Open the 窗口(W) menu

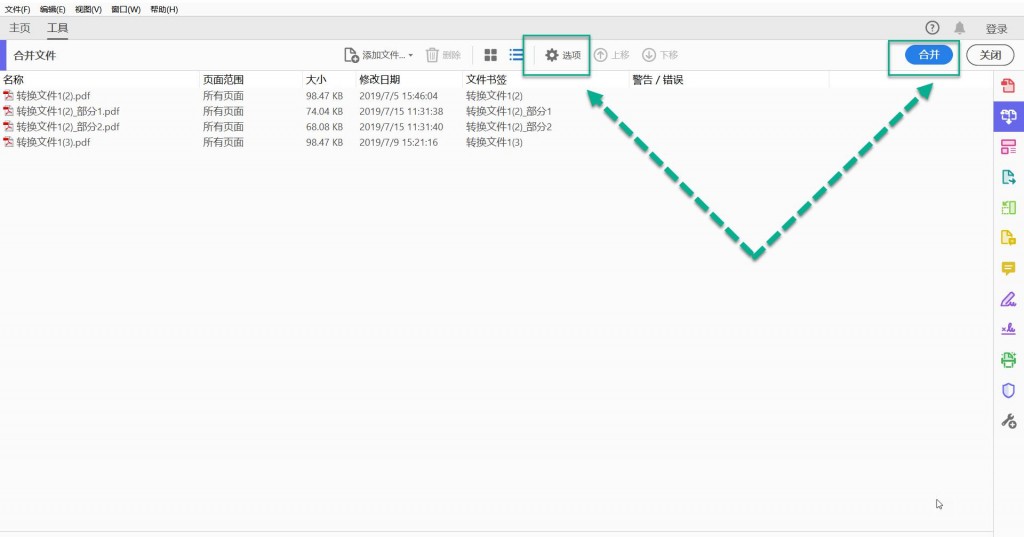(x=126, y=9)
